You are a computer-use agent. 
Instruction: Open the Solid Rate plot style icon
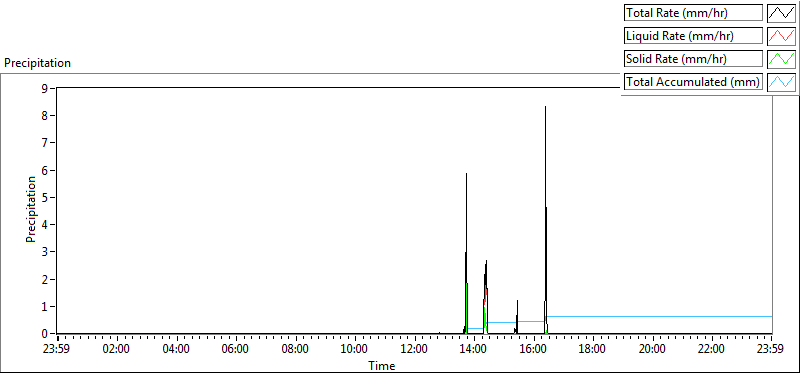(x=781, y=59)
